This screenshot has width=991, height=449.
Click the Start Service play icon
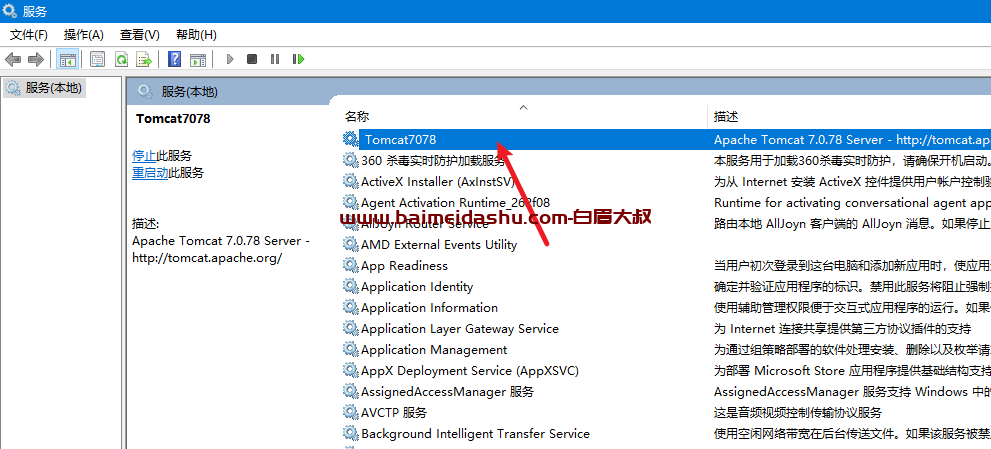230,59
